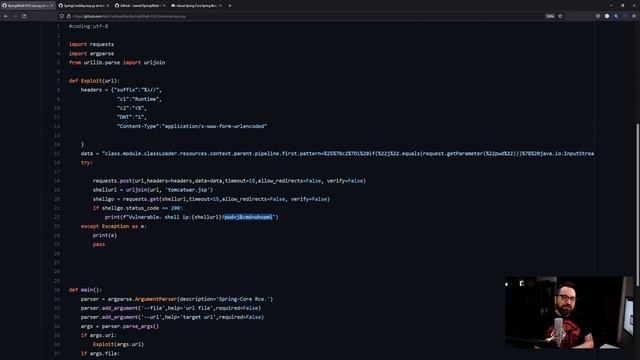Close the About Spring Core tab
This screenshot has width=640, height=360.
220,6
